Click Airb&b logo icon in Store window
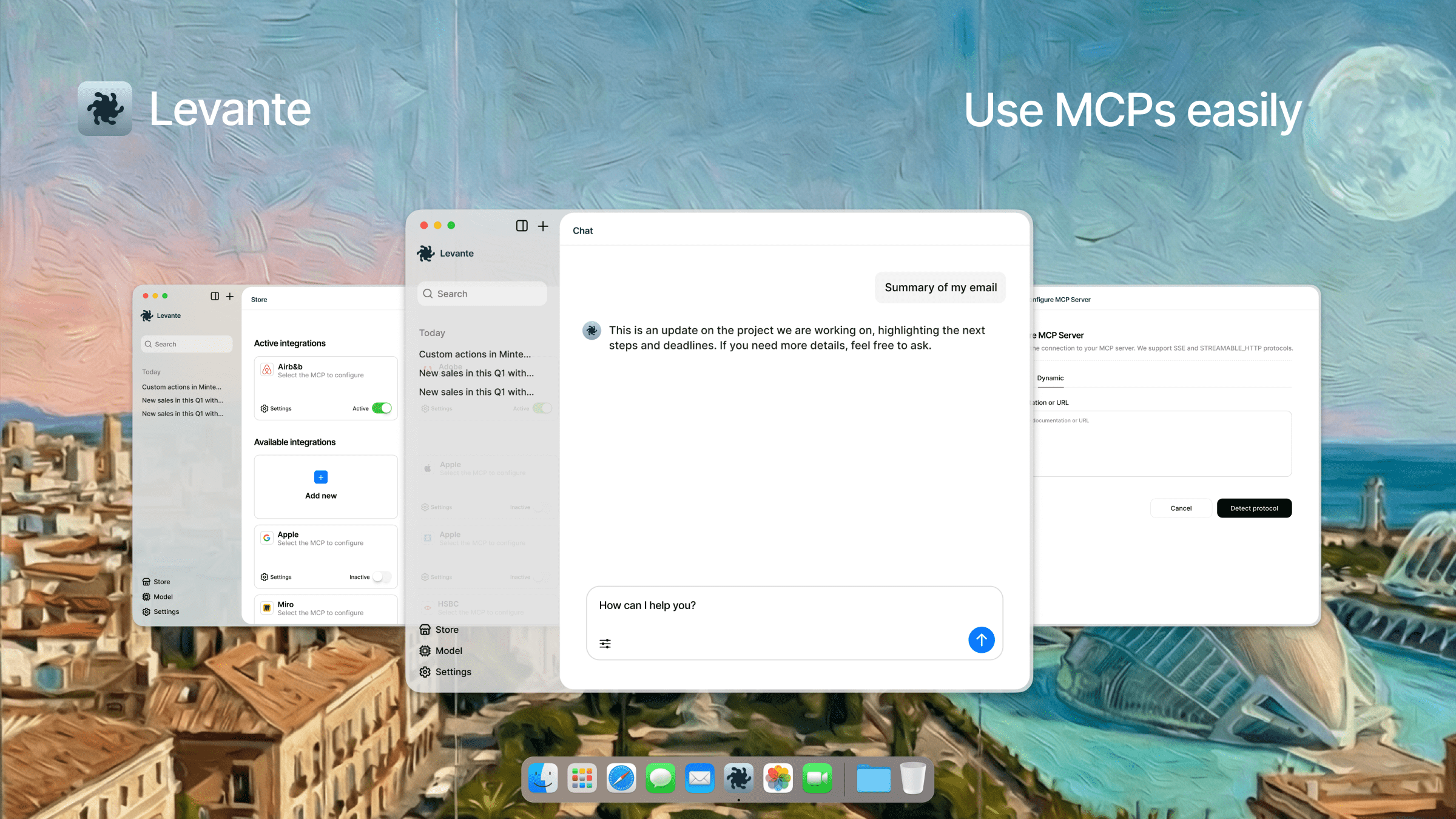Viewport: 1456px width, 819px height. click(267, 369)
